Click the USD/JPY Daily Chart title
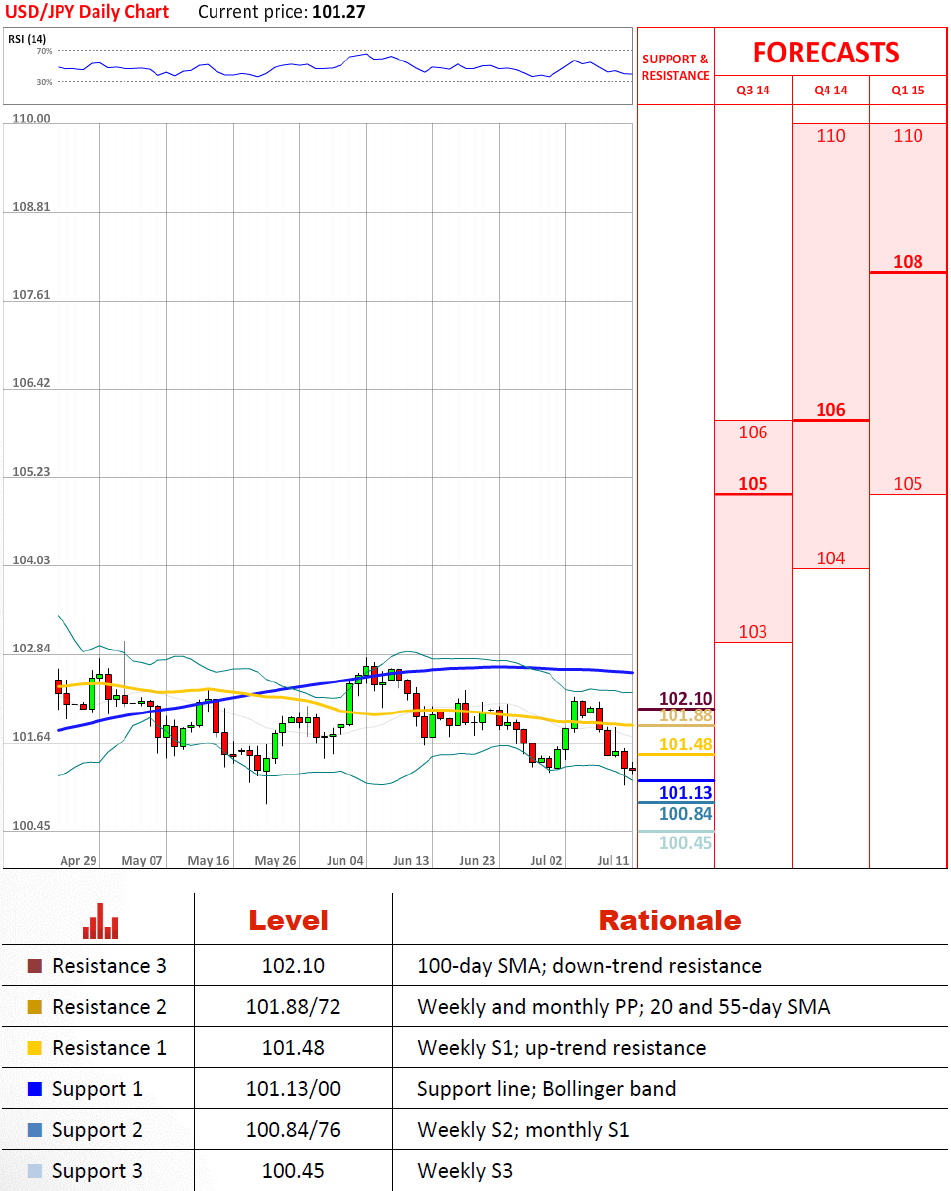 click(87, 12)
